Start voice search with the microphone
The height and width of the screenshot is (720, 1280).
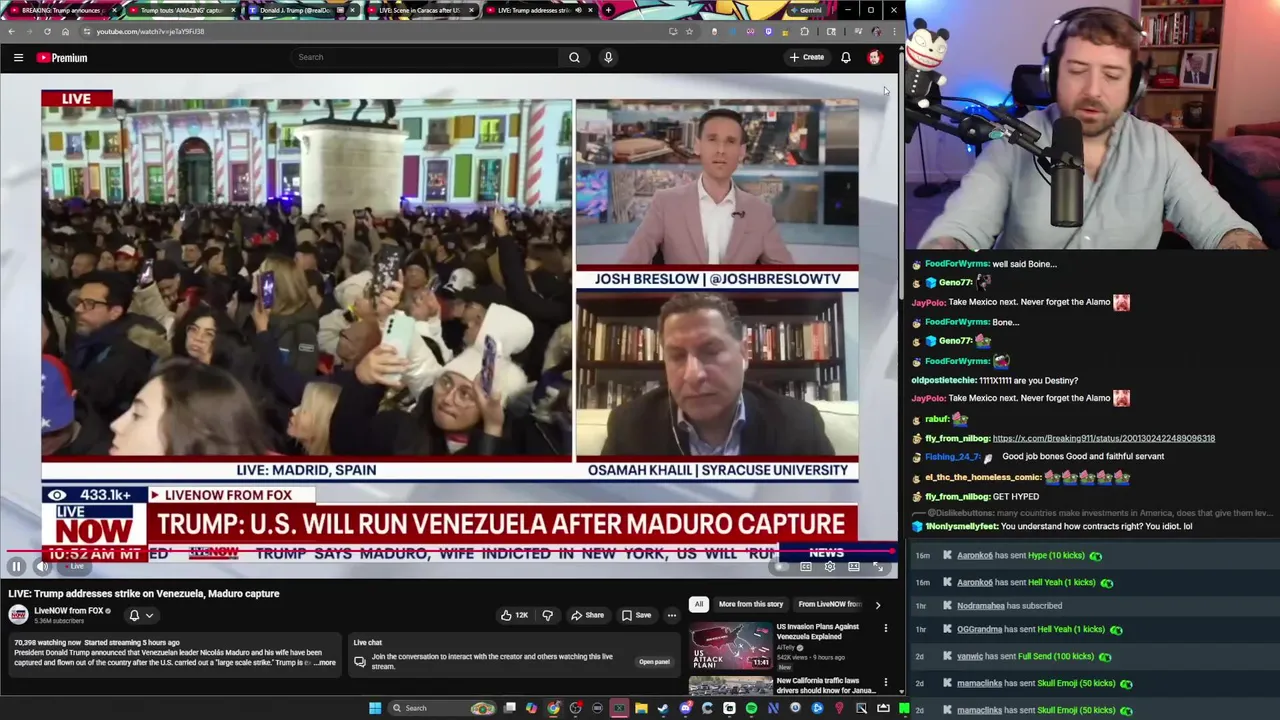click(608, 57)
